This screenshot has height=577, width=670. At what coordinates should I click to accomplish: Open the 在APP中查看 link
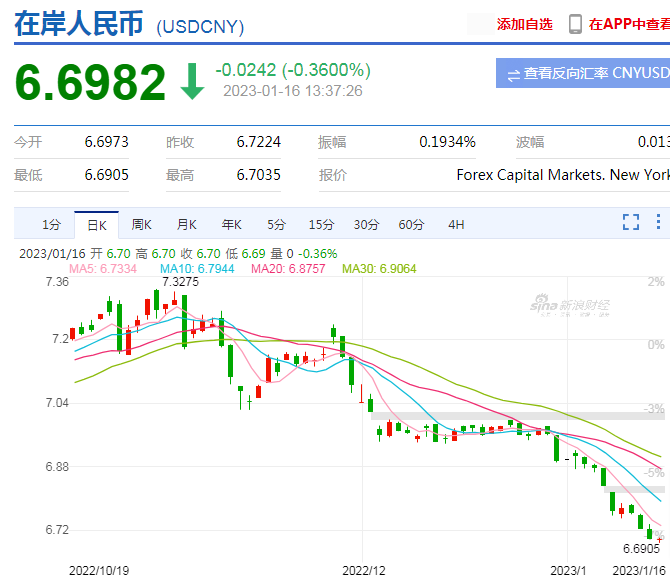tap(629, 24)
